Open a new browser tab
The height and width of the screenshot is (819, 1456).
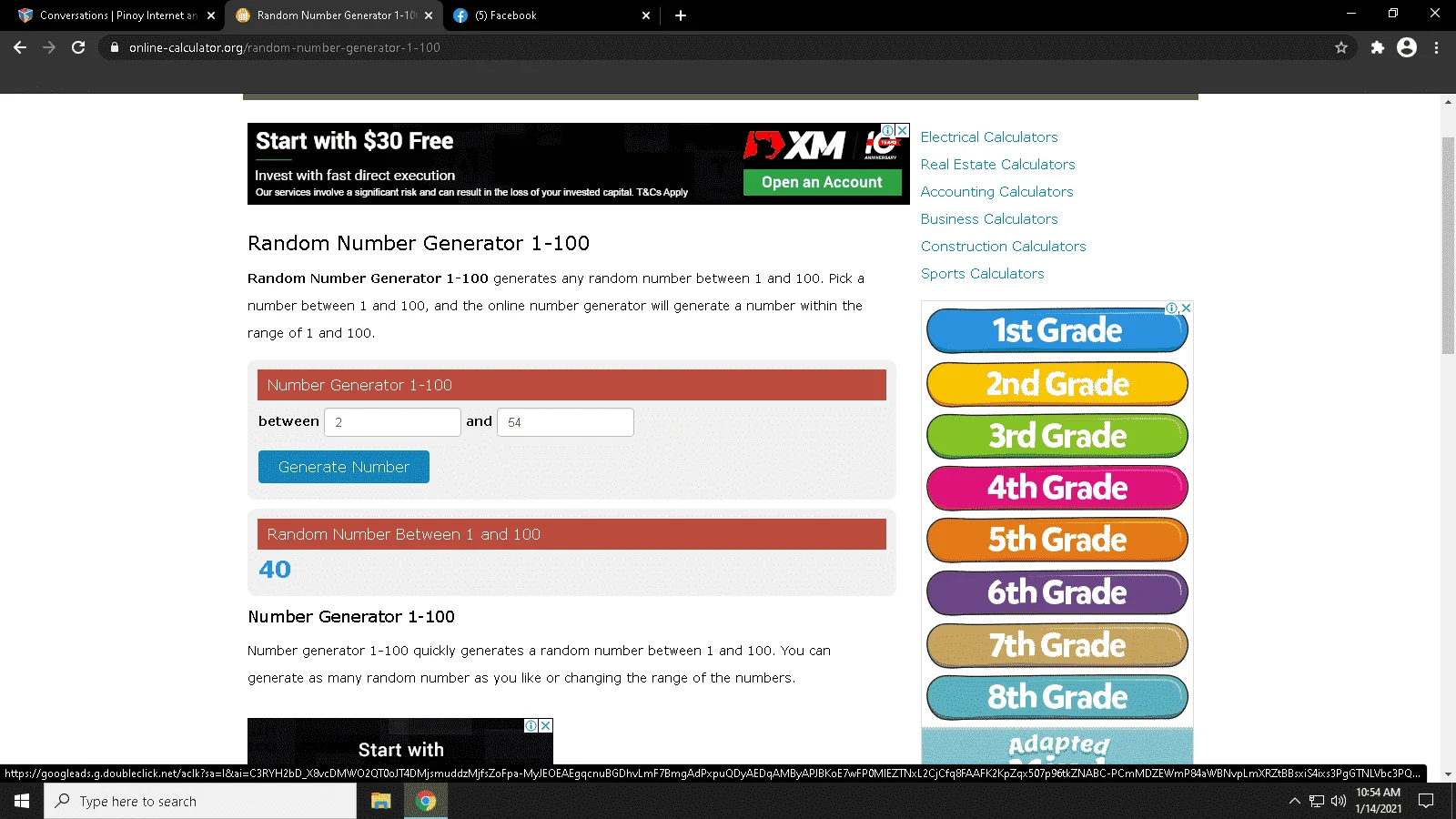pos(681,15)
